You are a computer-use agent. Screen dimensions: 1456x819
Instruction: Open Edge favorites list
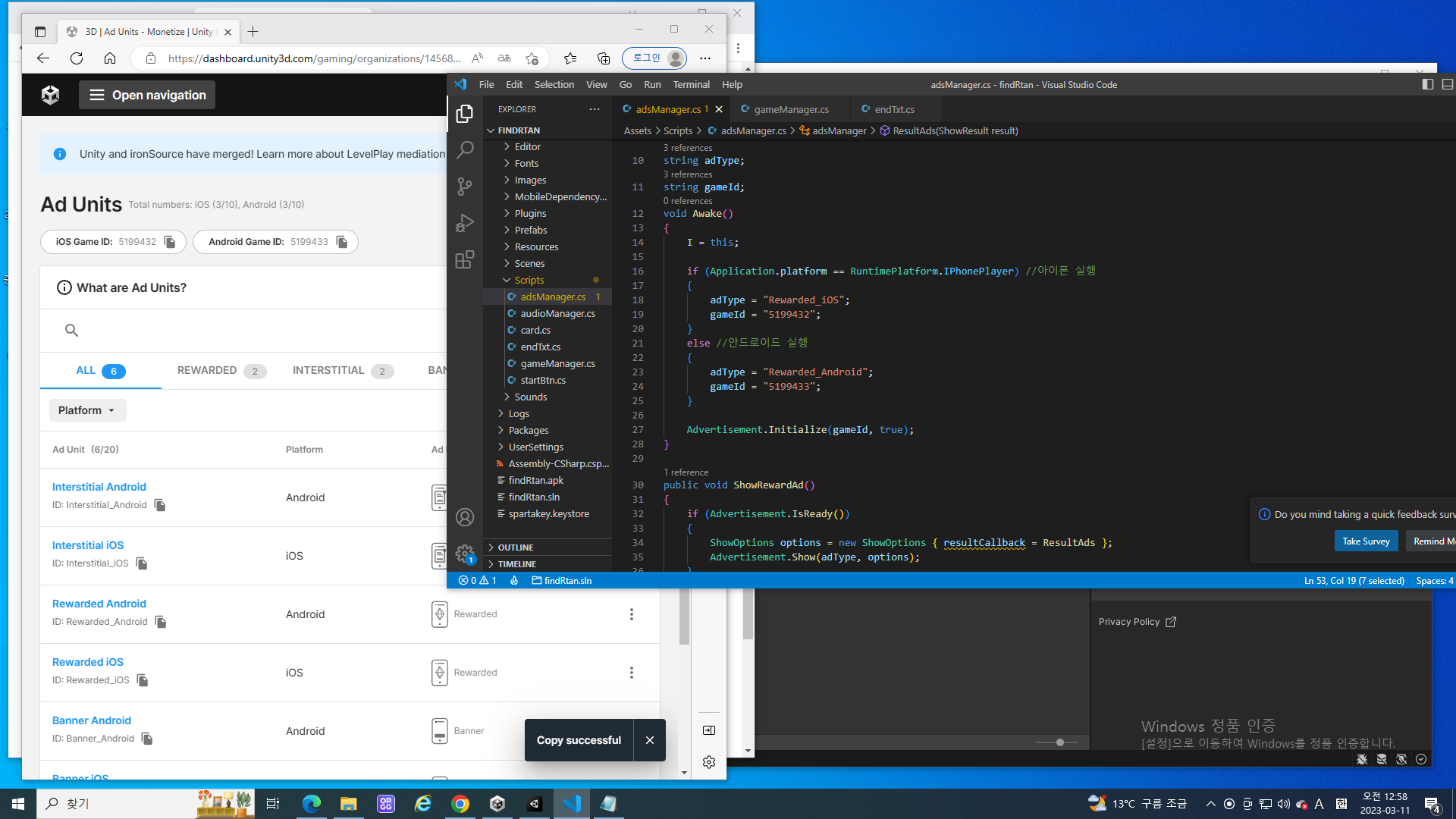pyautogui.click(x=570, y=58)
